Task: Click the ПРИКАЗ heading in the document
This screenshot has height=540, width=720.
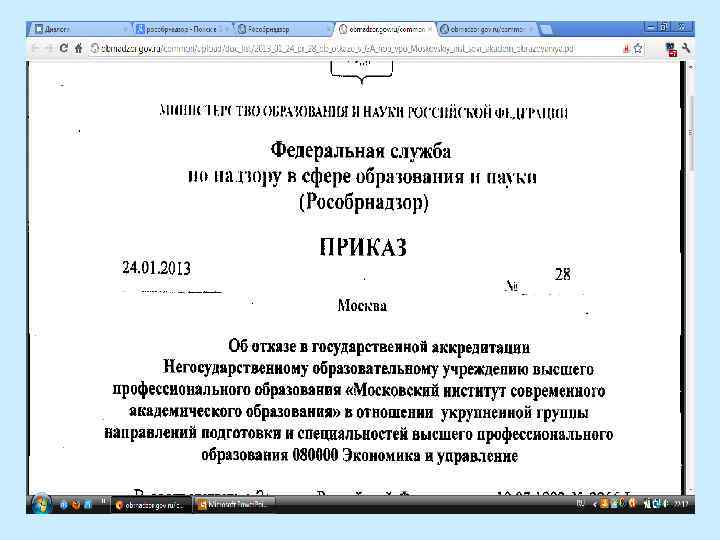Action: [363, 247]
